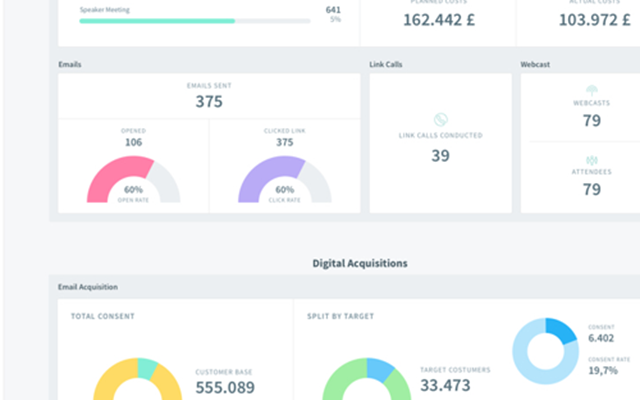Click the Digital Acquisitions heading
This screenshot has height=400, width=640.
360,263
